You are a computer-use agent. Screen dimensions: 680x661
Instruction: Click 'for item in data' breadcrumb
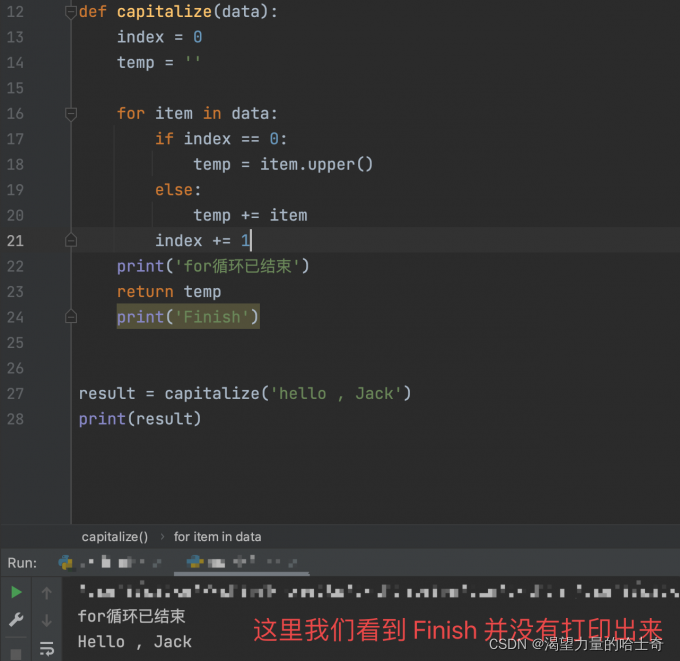(218, 537)
